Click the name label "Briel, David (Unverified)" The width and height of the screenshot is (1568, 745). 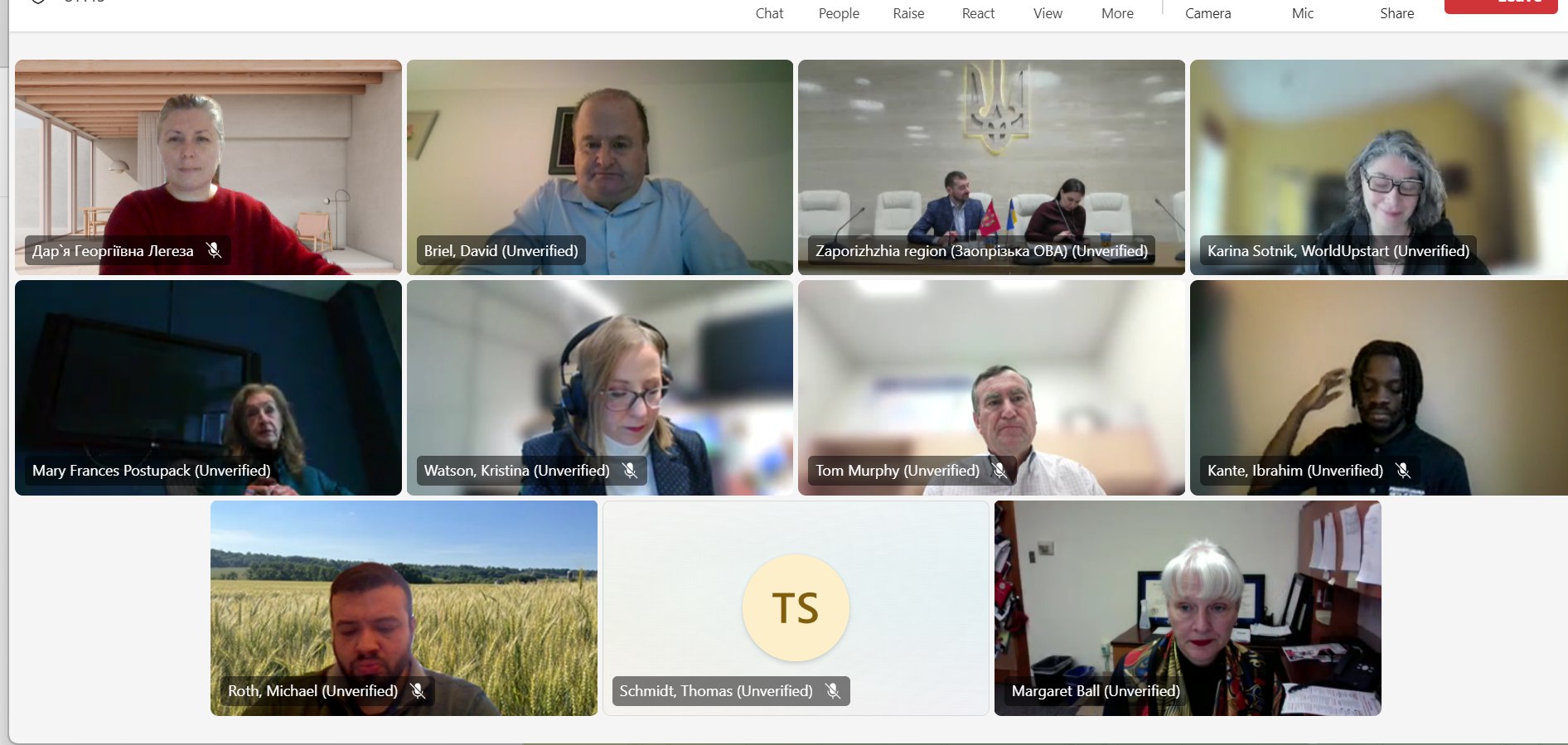(x=501, y=250)
